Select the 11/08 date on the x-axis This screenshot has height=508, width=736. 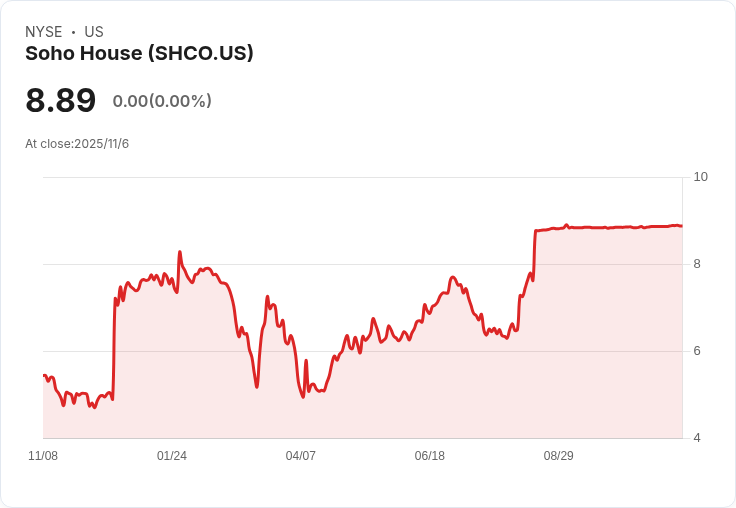coord(43,456)
